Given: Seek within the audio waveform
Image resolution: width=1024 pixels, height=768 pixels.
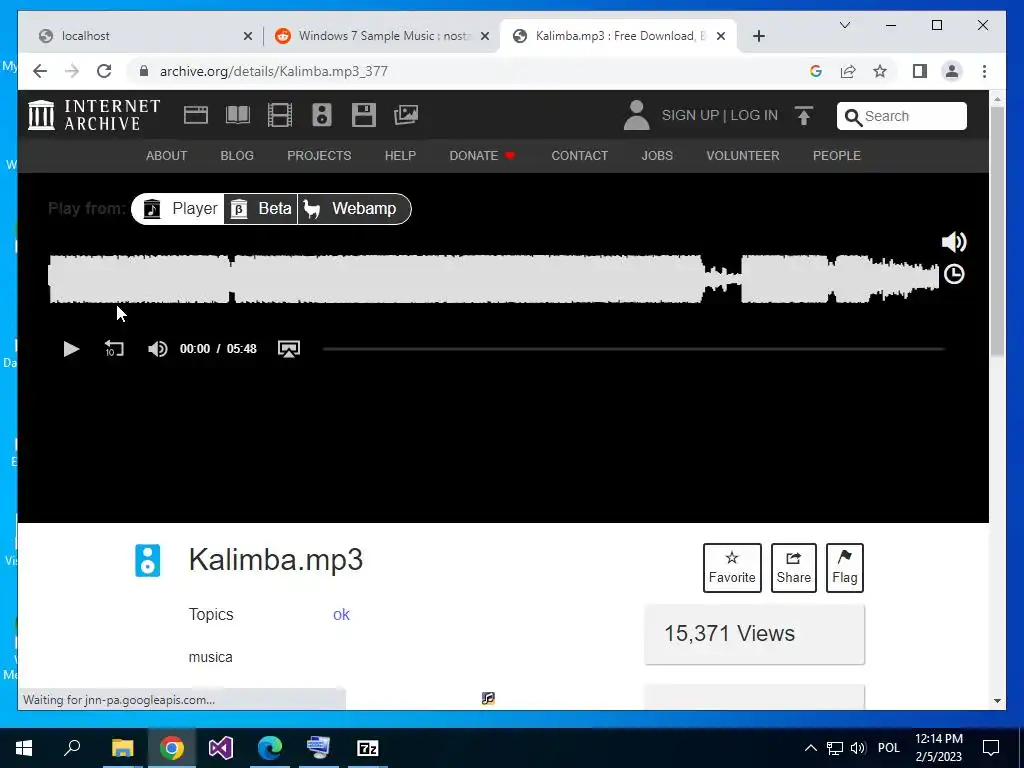Looking at the screenshot, I should (x=494, y=279).
